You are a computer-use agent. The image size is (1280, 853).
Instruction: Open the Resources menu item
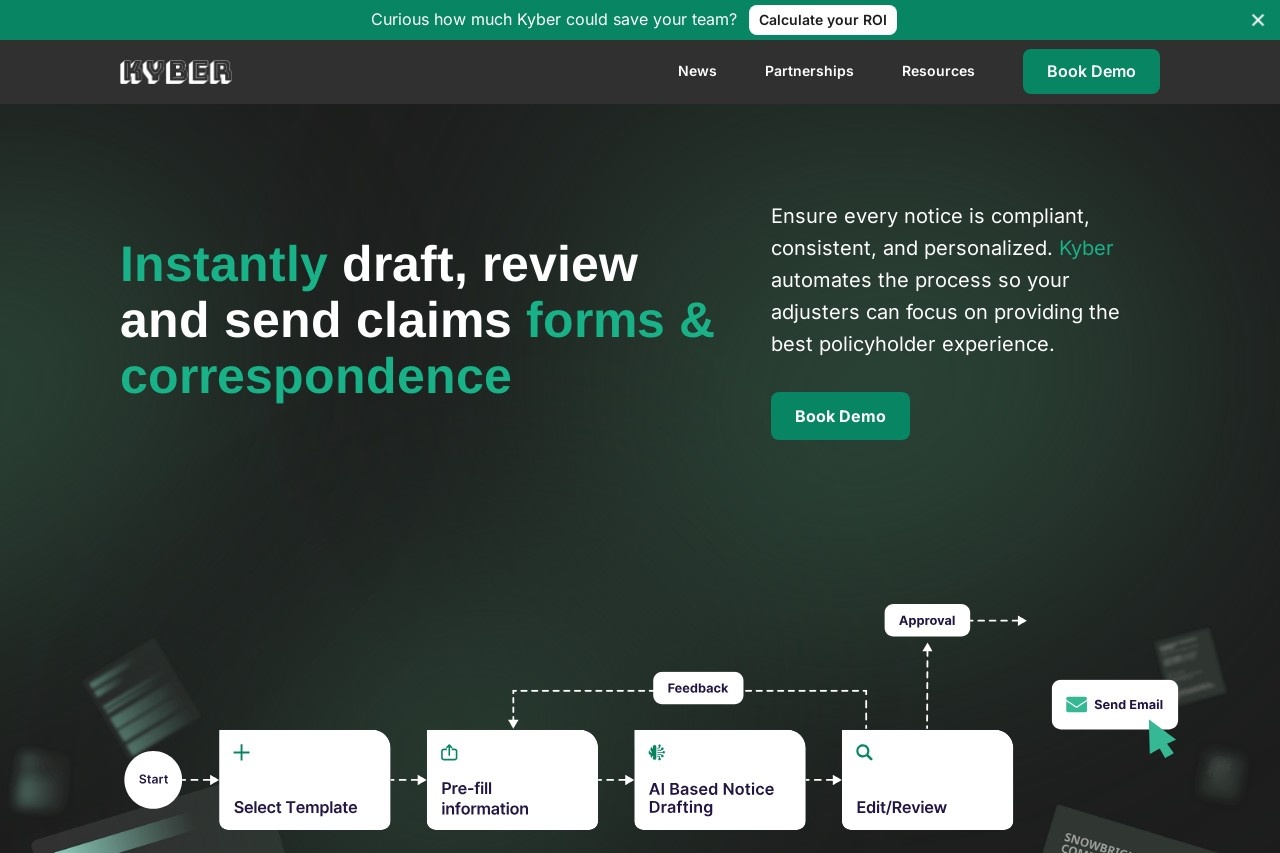pos(938,71)
